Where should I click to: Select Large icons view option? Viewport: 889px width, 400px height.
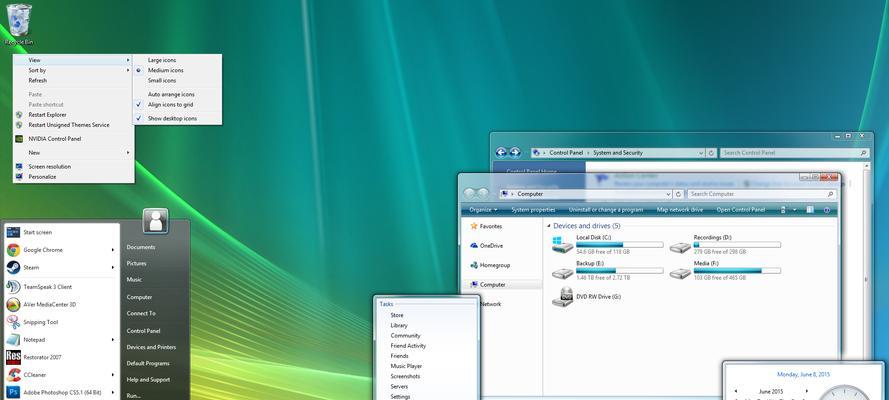162,60
